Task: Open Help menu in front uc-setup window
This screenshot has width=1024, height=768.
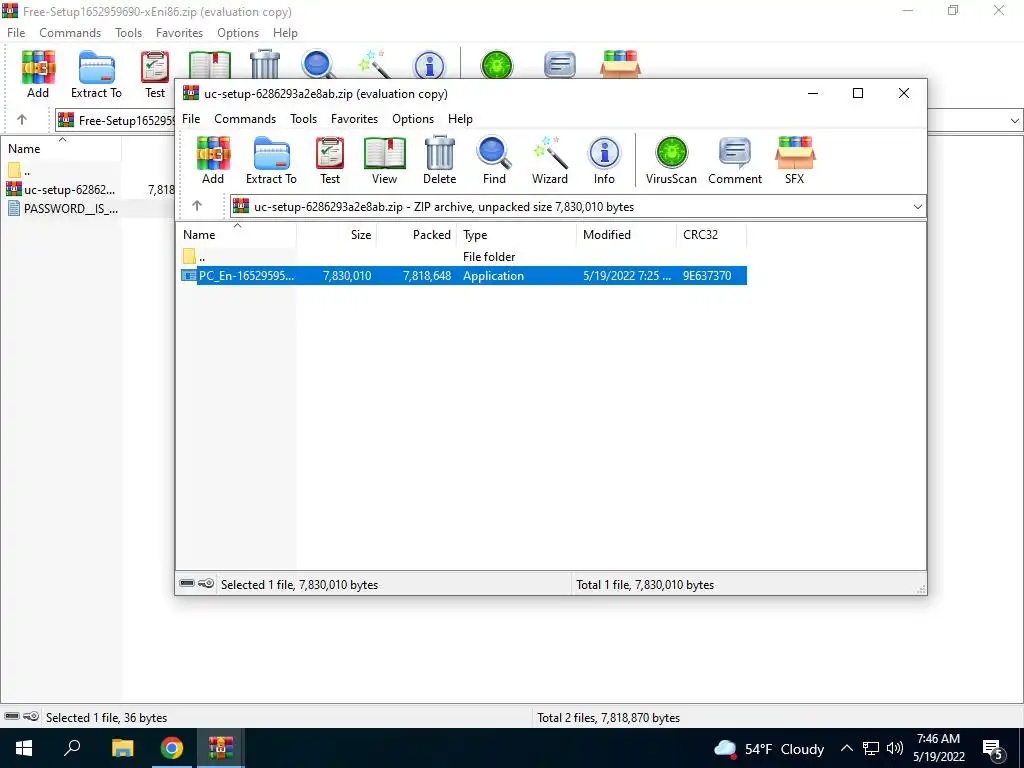Action: point(460,119)
